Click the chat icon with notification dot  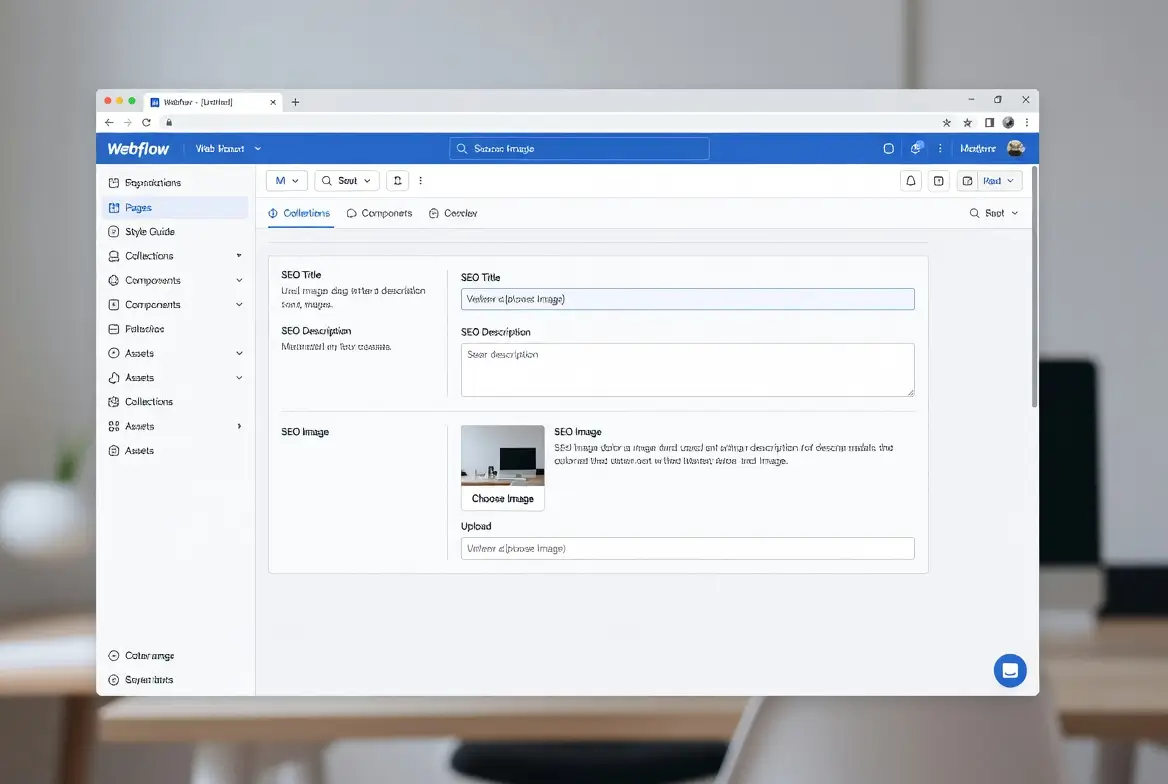[x=915, y=148]
